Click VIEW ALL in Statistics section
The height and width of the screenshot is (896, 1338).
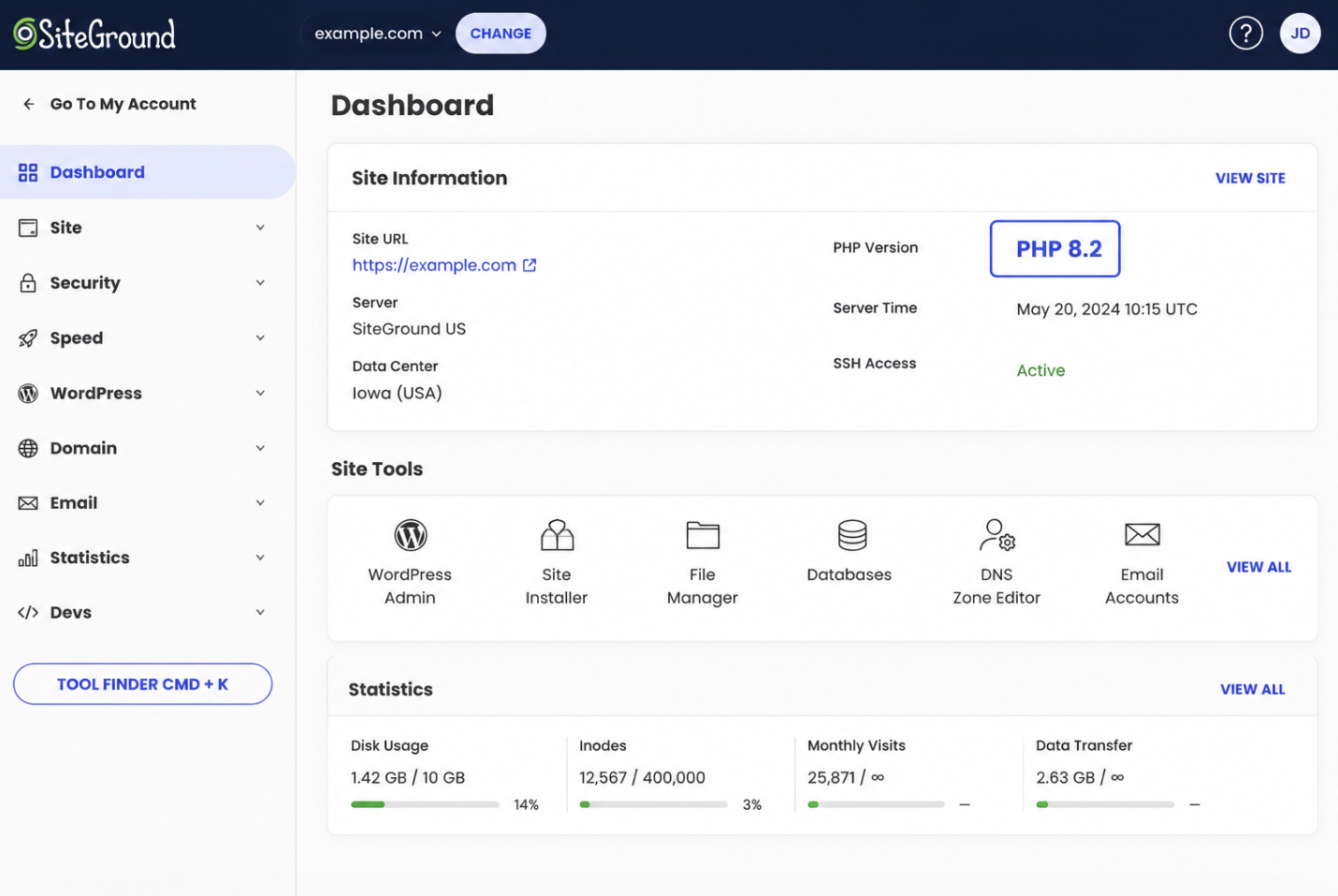click(1252, 689)
